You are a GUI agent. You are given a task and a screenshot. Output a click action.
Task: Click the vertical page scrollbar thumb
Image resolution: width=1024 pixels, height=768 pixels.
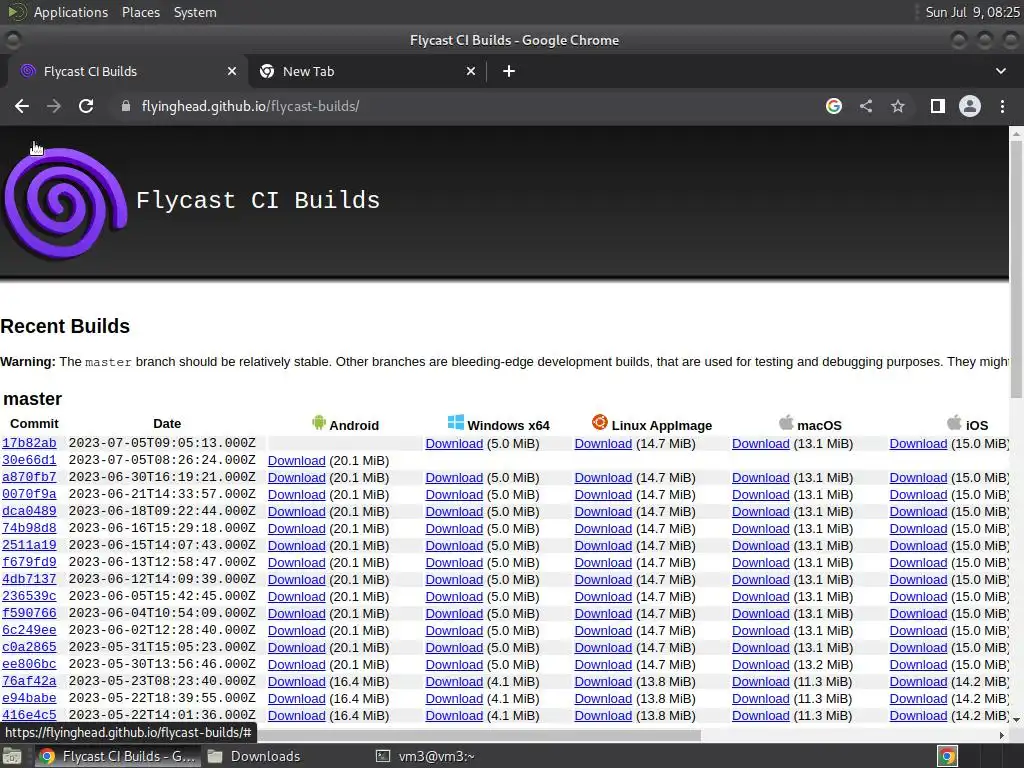tap(1016, 268)
